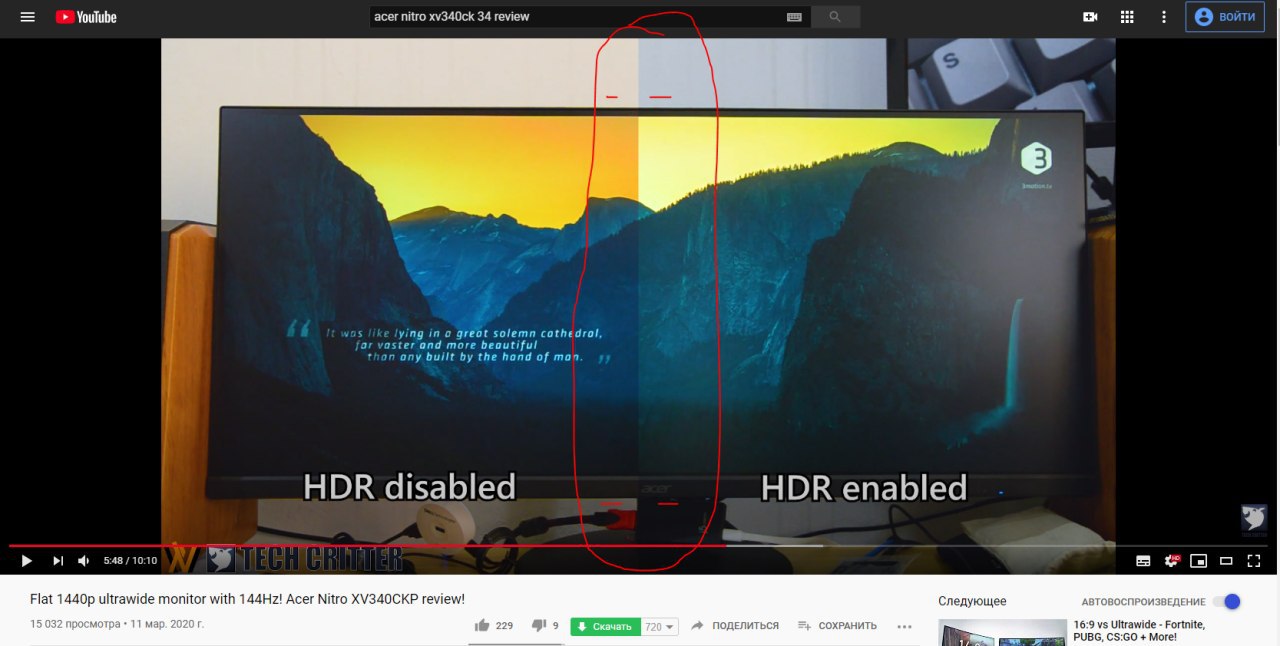Mute the video volume

click(84, 561)
